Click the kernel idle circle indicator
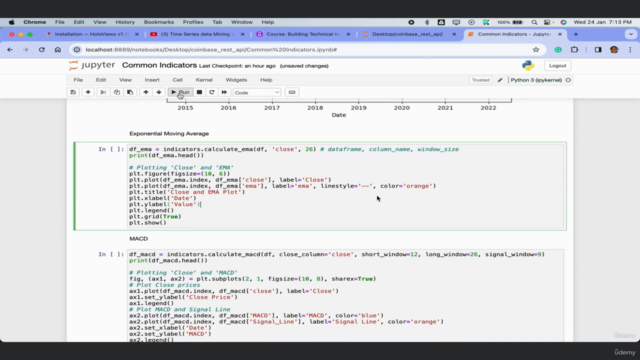This screenshot has height=360, width=640. [568, 80]
